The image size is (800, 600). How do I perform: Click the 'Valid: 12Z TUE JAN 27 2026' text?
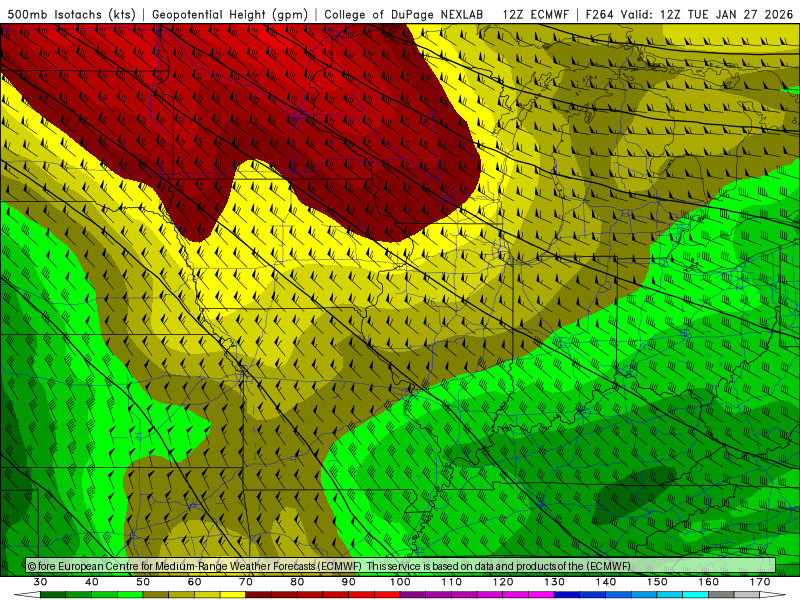[707, 14]
